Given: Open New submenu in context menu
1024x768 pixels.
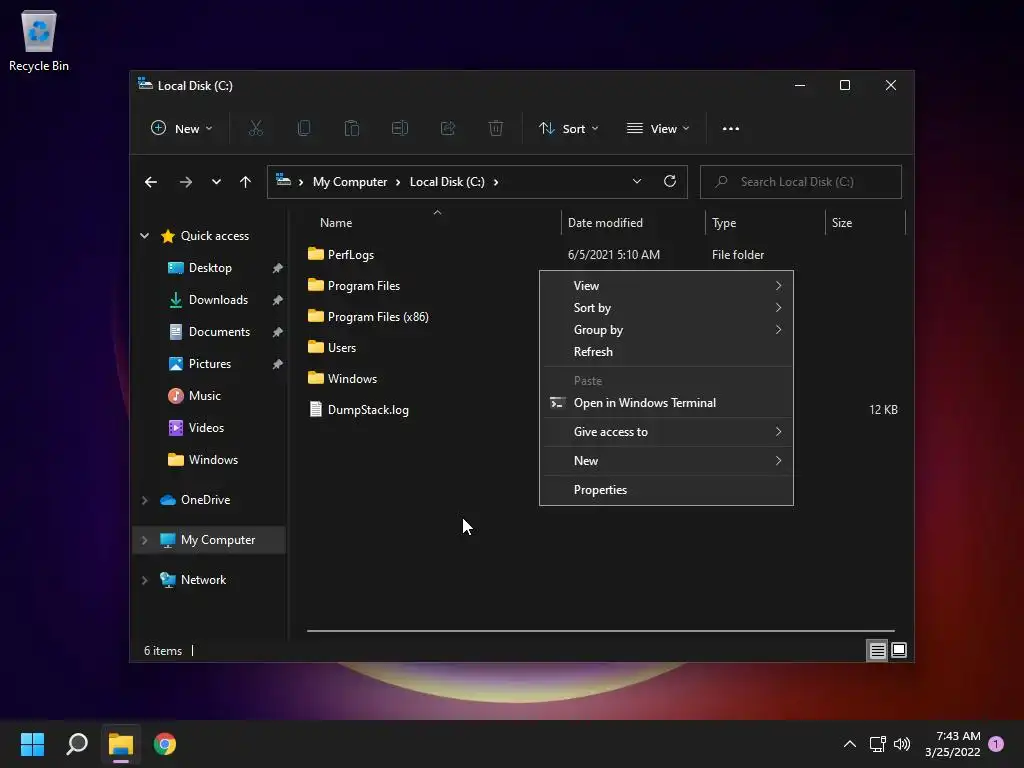Looking at the screenshot, I should [x=666, y=461].
